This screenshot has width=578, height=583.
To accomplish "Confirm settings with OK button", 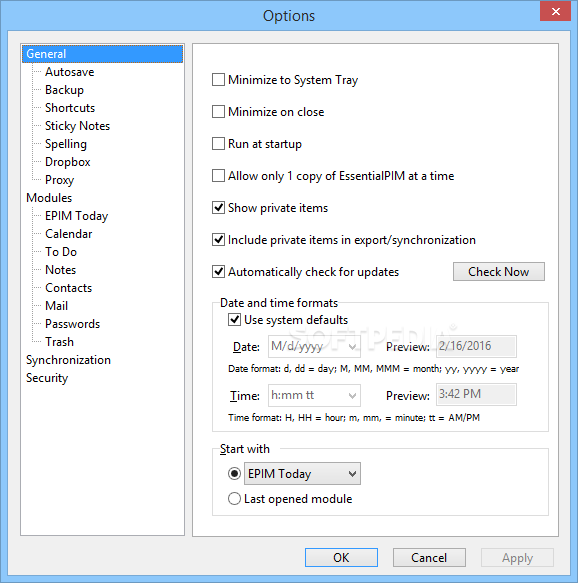I will [x=341, y=558].
